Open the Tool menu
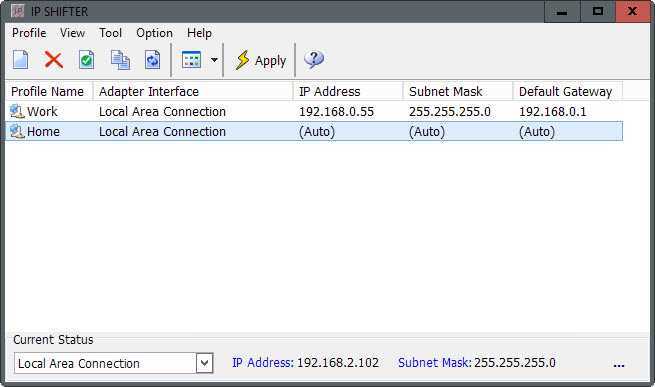Image resolution: width=655 pixels, height=387 pixels. pos(110,33)
